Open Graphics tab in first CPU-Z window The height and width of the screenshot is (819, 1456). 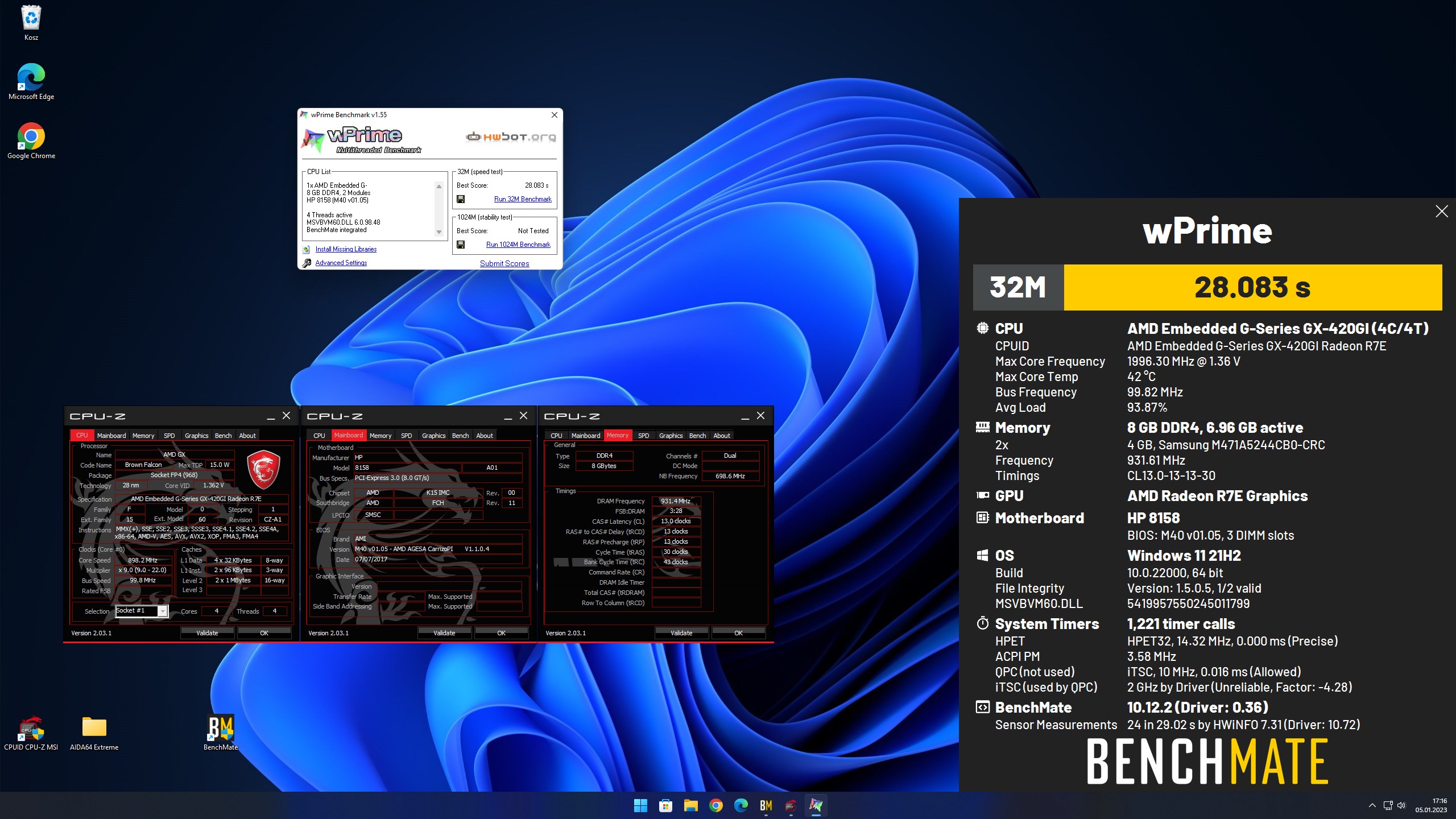point(197,436)
